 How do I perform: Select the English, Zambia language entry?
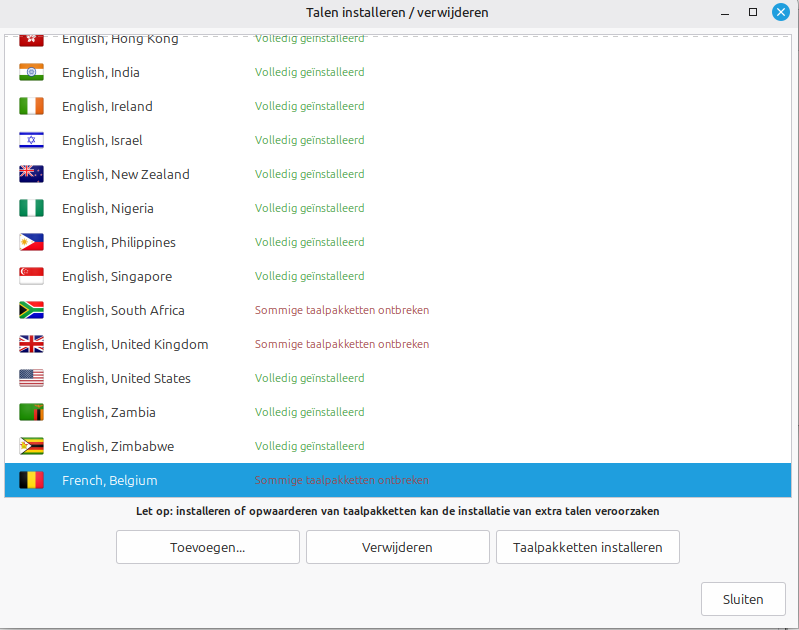click(x=397, y=412)
